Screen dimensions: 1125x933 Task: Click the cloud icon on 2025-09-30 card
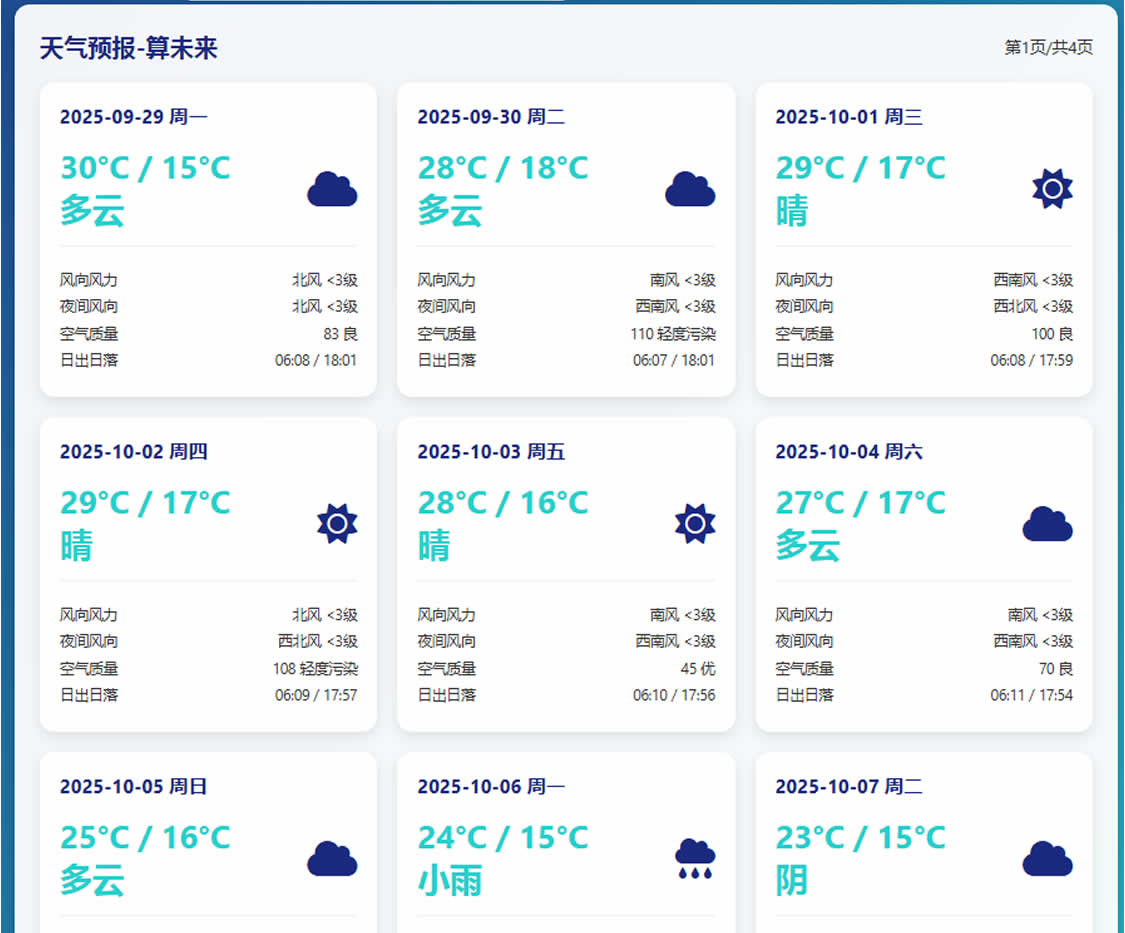tap(690, 189)
